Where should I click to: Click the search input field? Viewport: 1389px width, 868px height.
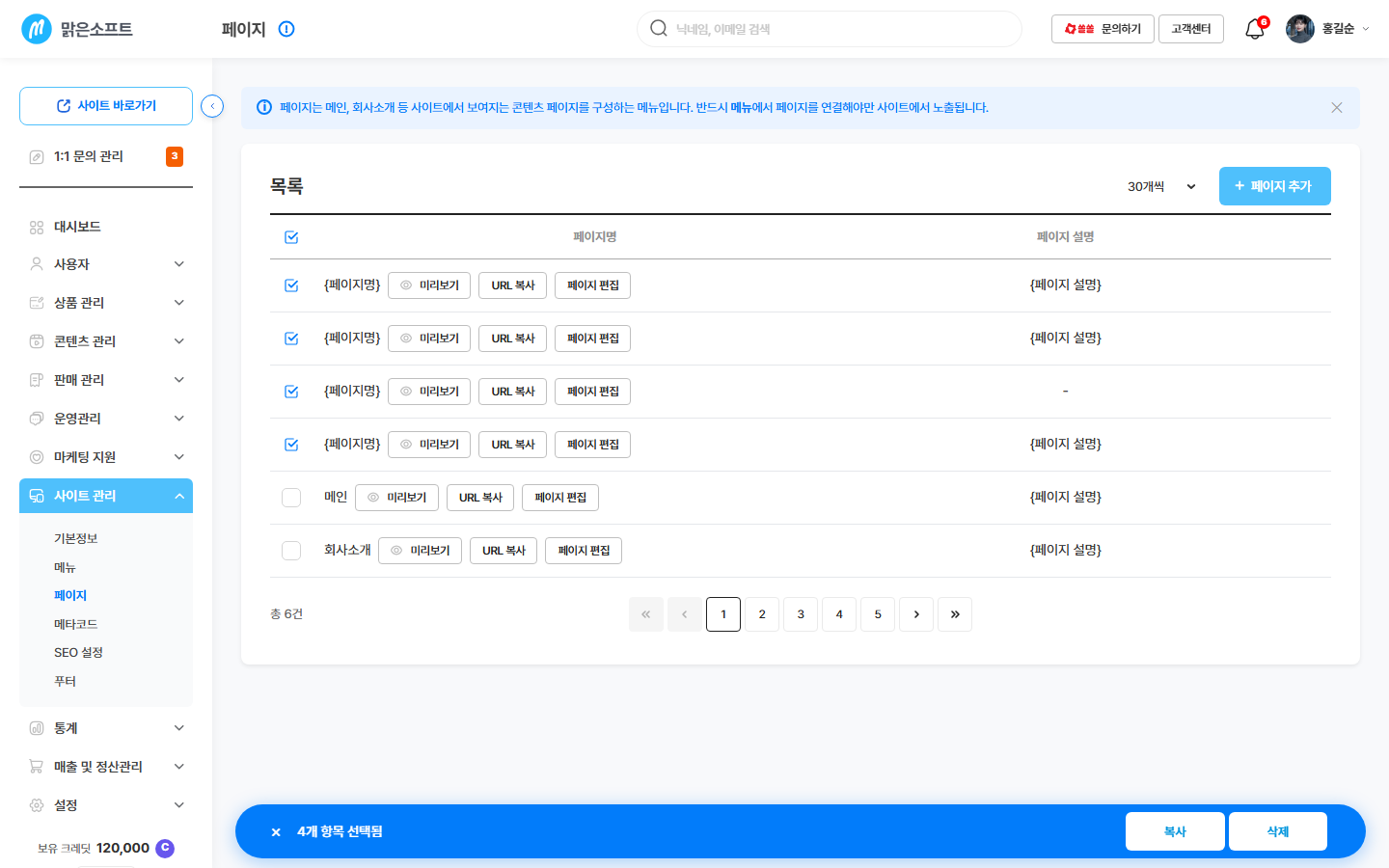[x=830, y=29]
